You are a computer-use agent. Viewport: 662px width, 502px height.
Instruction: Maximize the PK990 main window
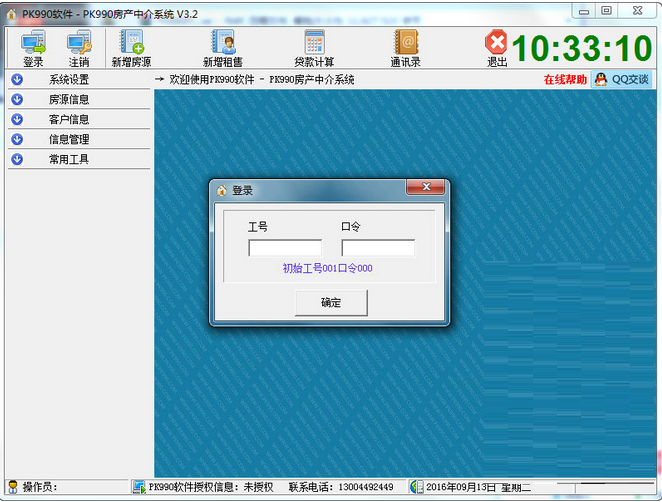606,11
